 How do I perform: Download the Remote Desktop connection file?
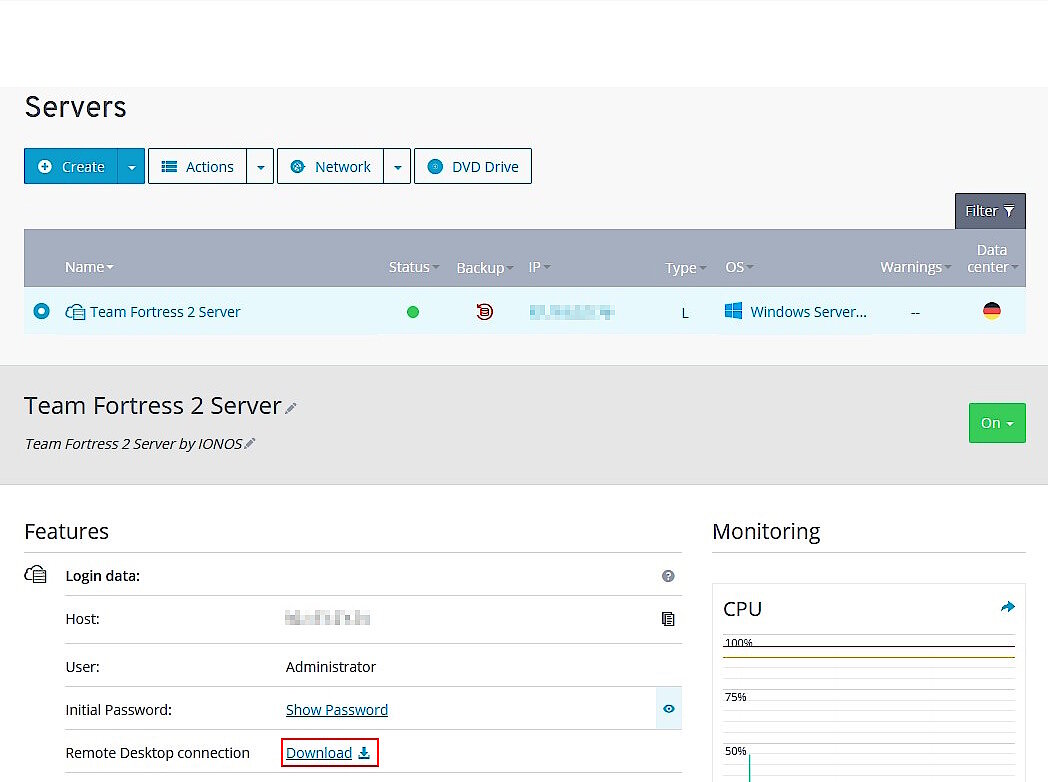click(318, 752)
